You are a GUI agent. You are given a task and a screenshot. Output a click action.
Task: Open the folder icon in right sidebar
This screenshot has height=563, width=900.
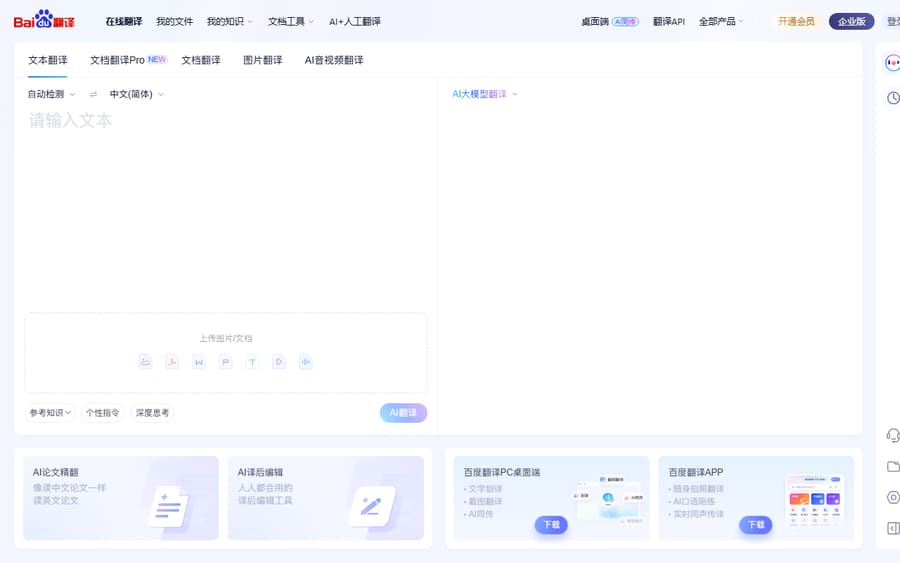click(893, 467)
